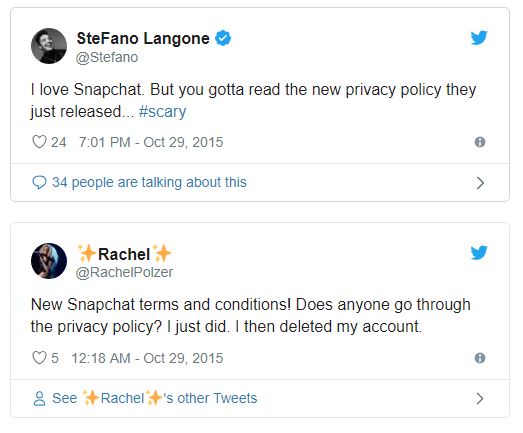Open the @Stefano handle
Image resolution: width=523 pixels, height=433 pixels.
click(x=107, y=57)
